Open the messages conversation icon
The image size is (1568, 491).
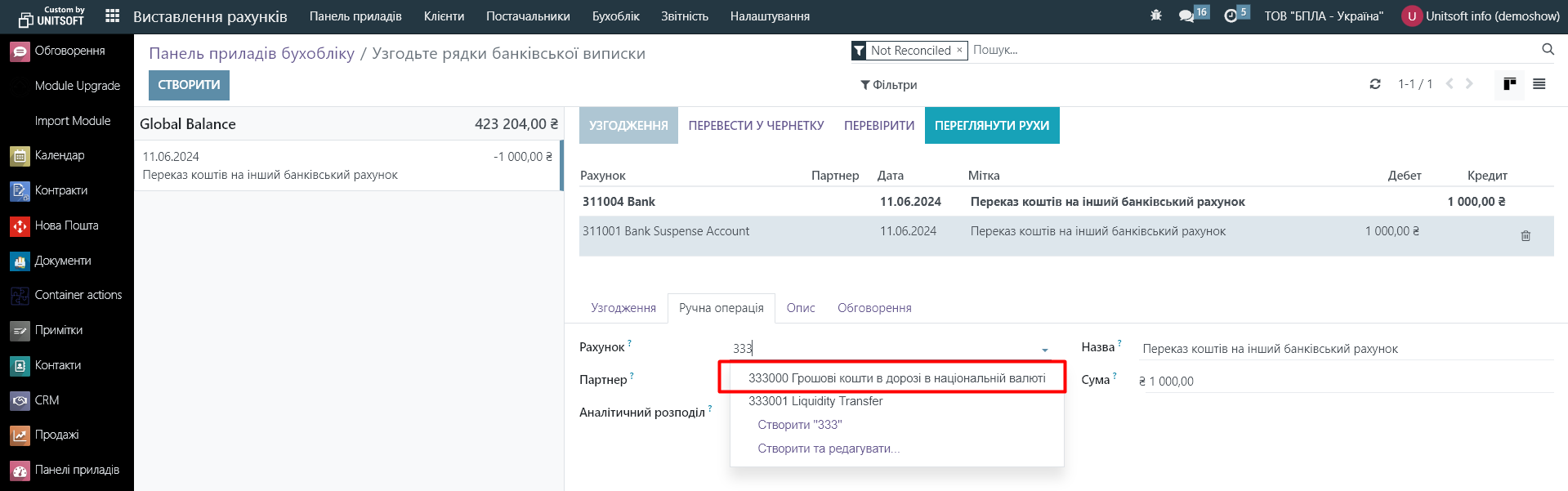[1186, 16]
